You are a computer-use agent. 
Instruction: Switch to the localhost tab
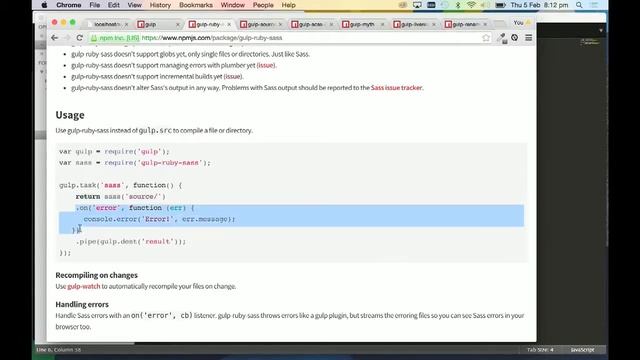click(106, 24)
